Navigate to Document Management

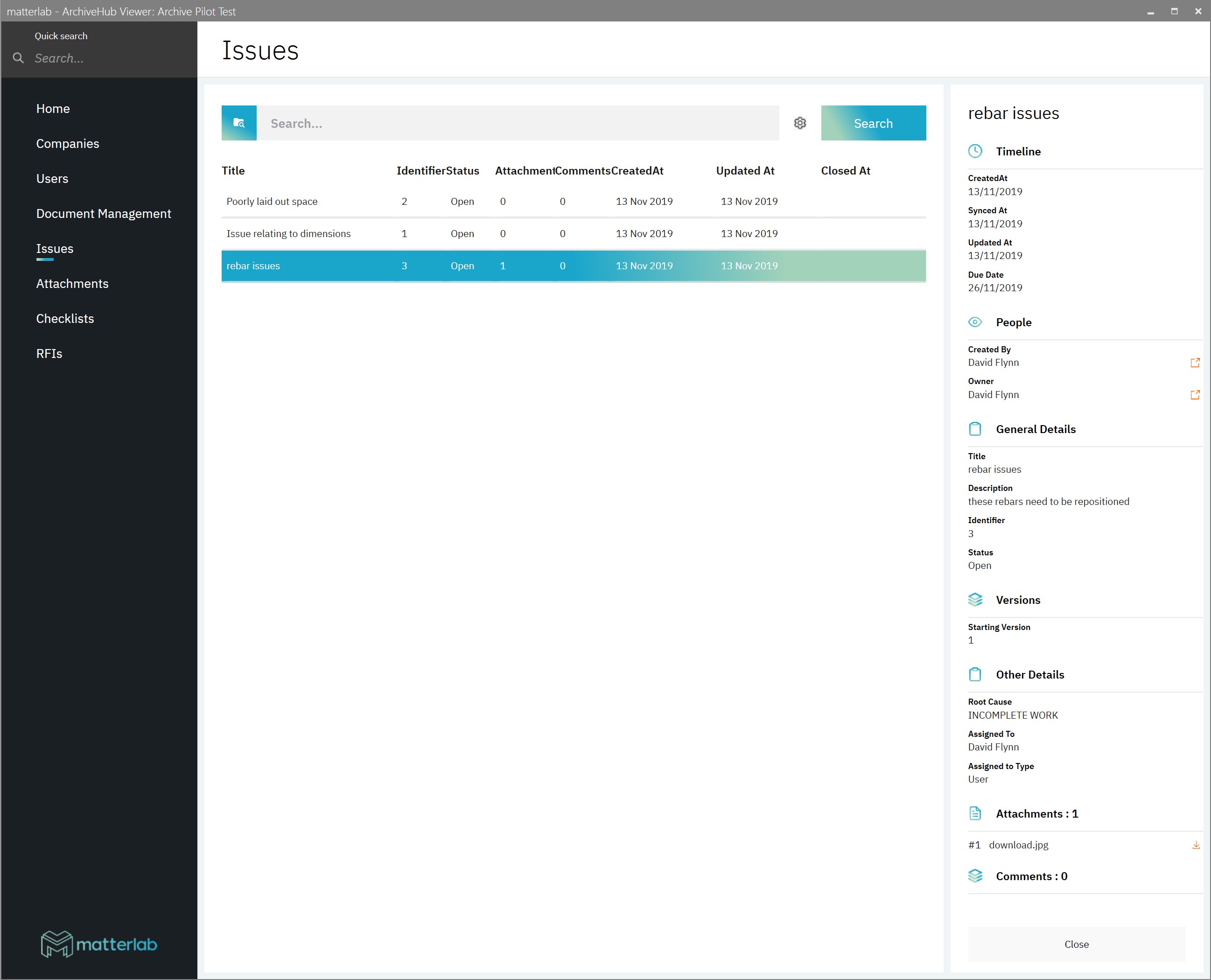pyautogui.click(x=103, y=213)
